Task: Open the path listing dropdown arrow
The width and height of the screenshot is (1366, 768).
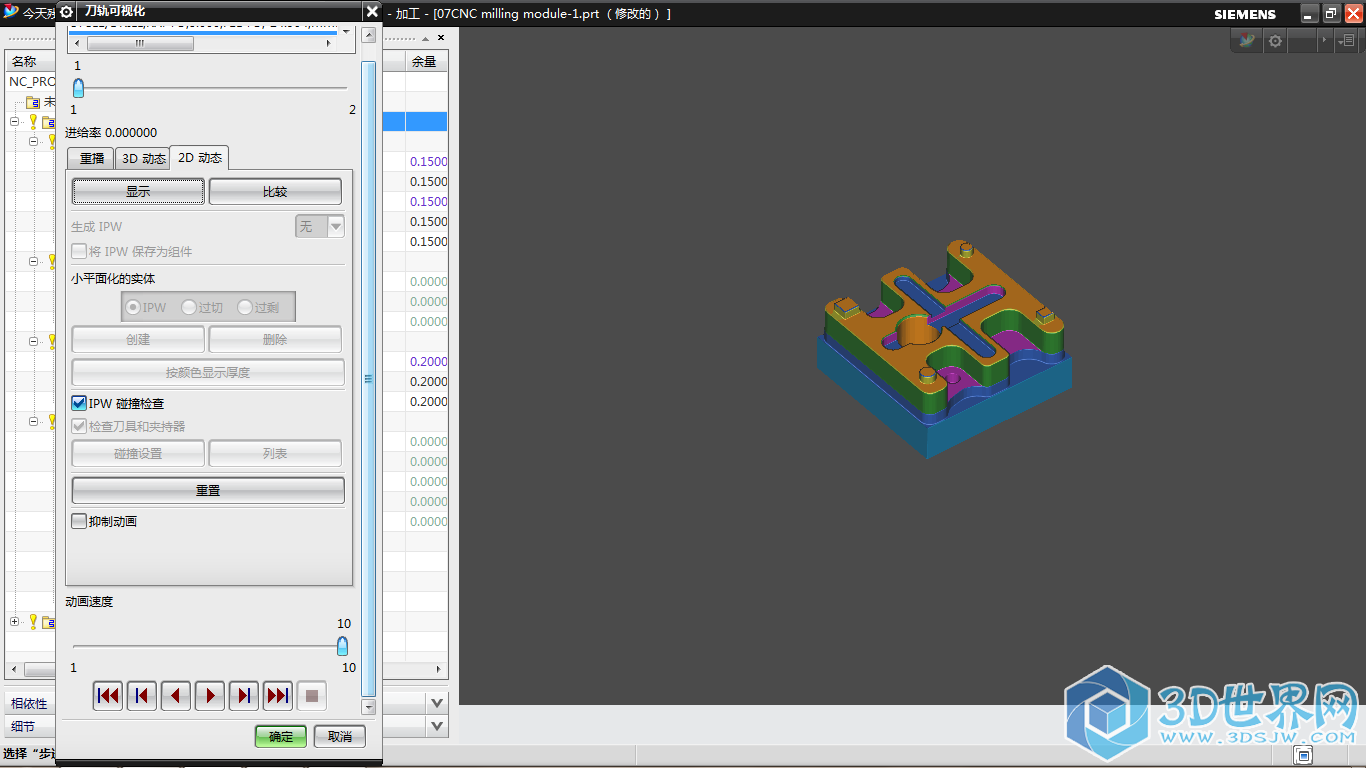Action: point(346,31)
